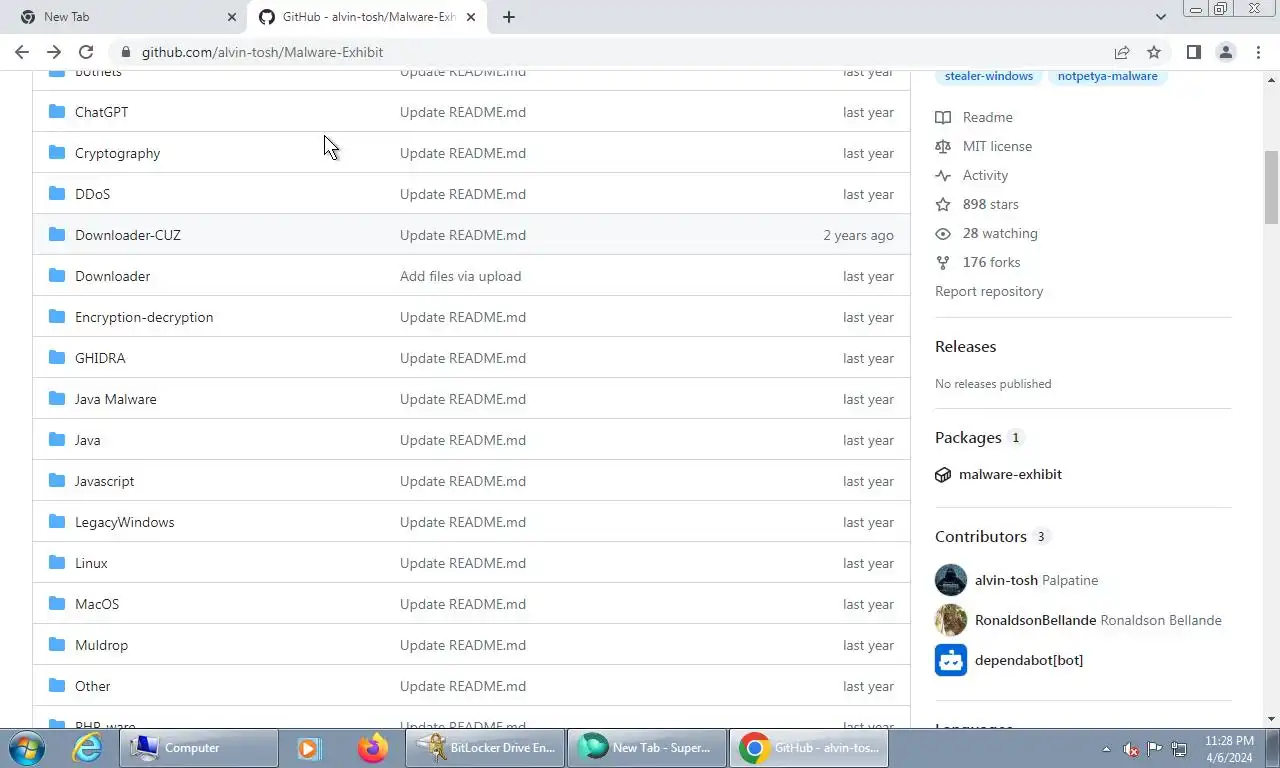The width and height of the screenshot is (1280, 768).
Task: Open the Packages heading link
Action: coord(968,437)
